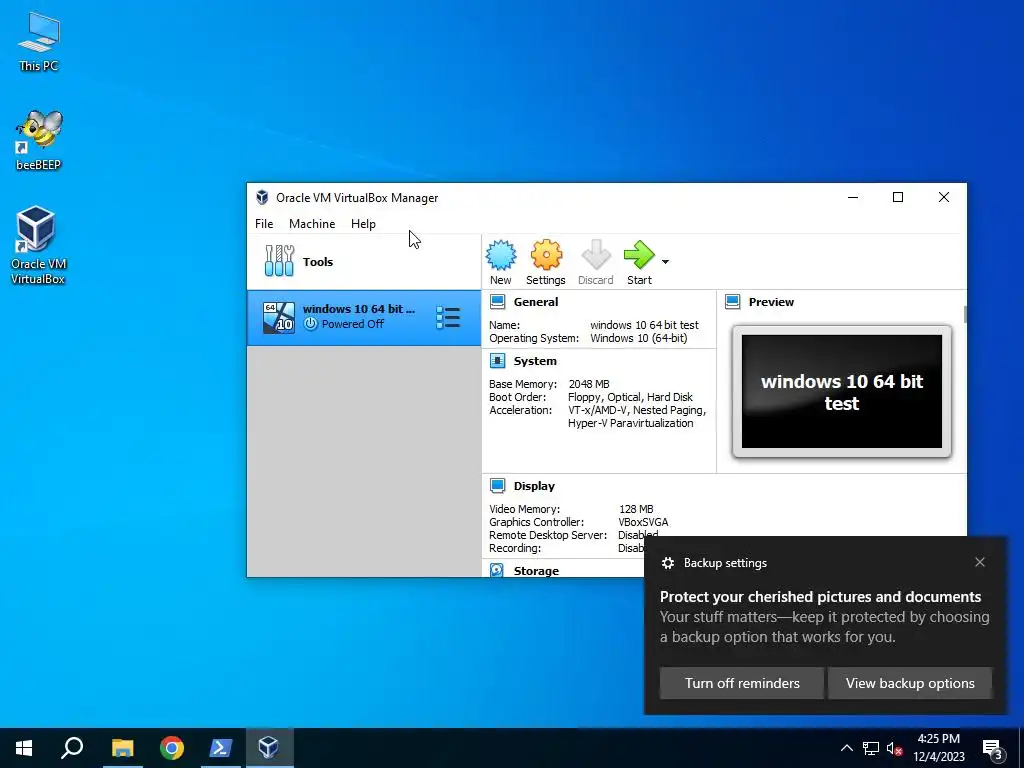Click the Storage section header
Screen dimensions: 1024x768
(536, 571)
